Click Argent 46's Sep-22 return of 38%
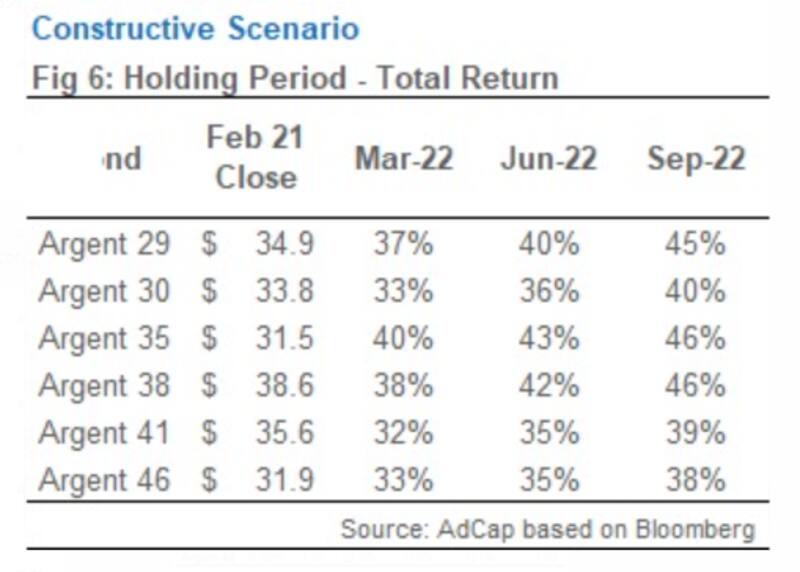The image size is (800, 572). [x=696, y=479]
